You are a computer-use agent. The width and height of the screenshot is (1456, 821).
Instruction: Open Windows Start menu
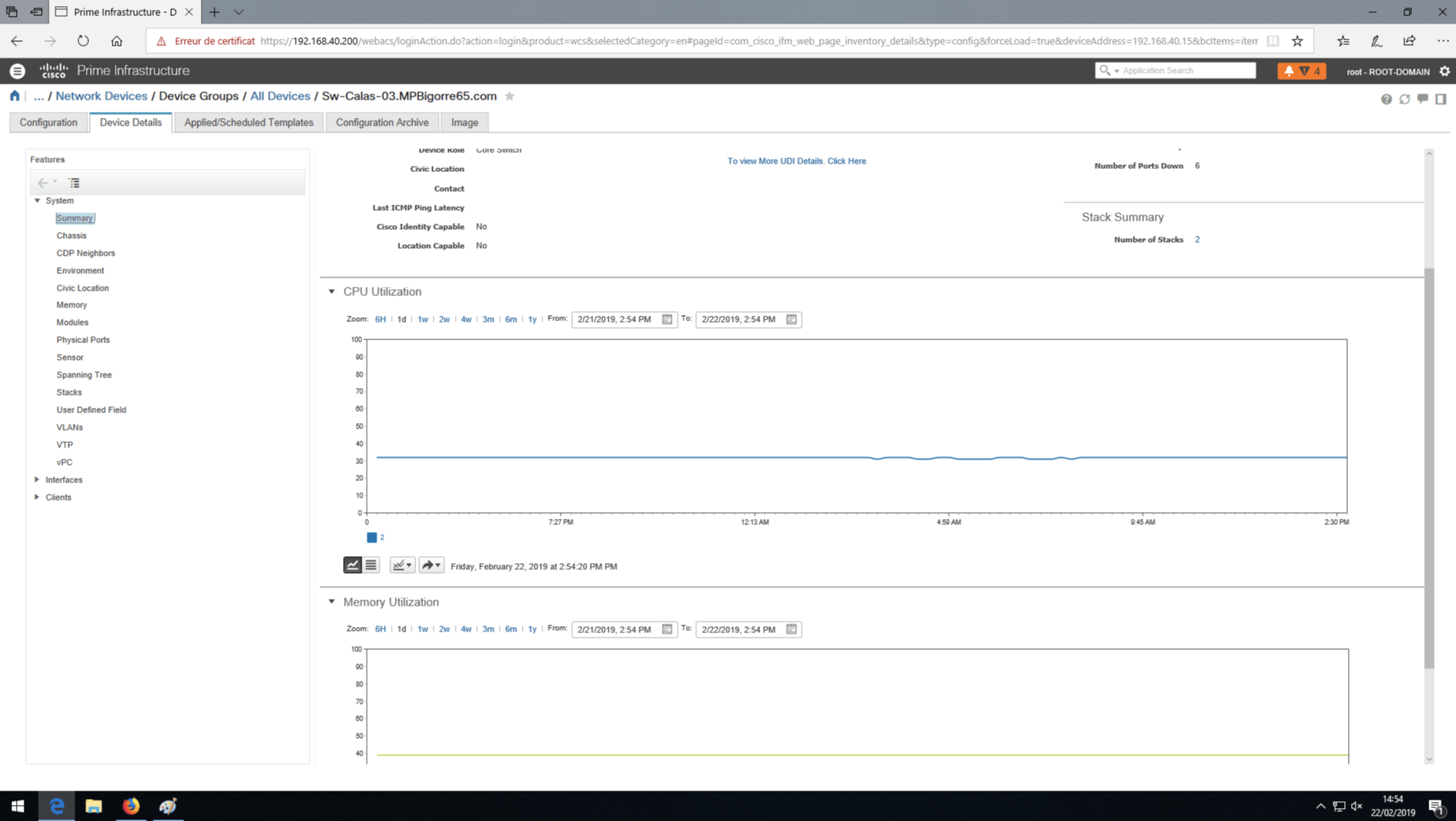click(17, 806)
